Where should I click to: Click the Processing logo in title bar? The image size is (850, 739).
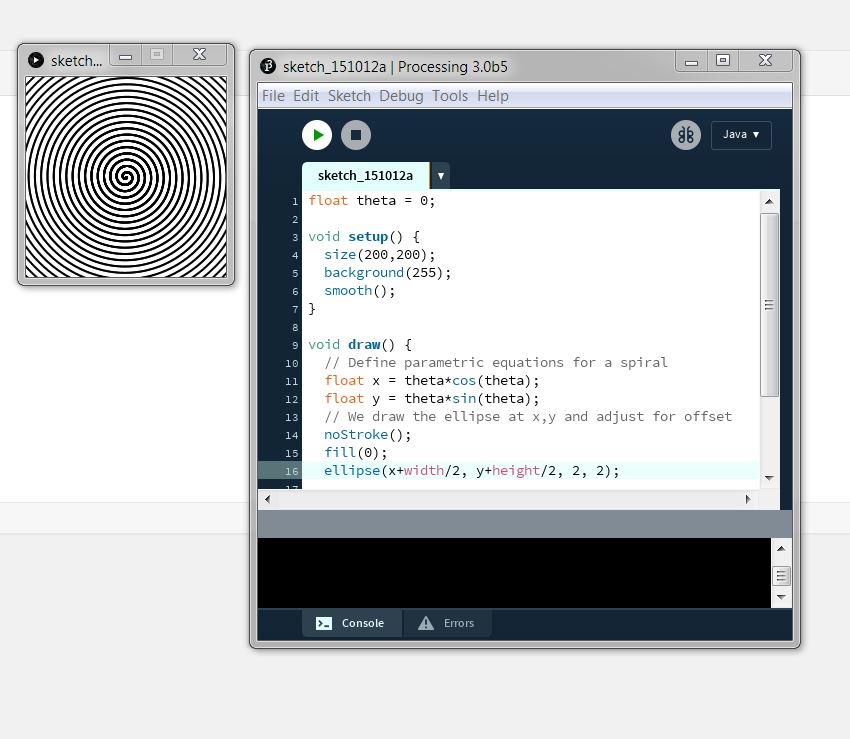point(268,67)
